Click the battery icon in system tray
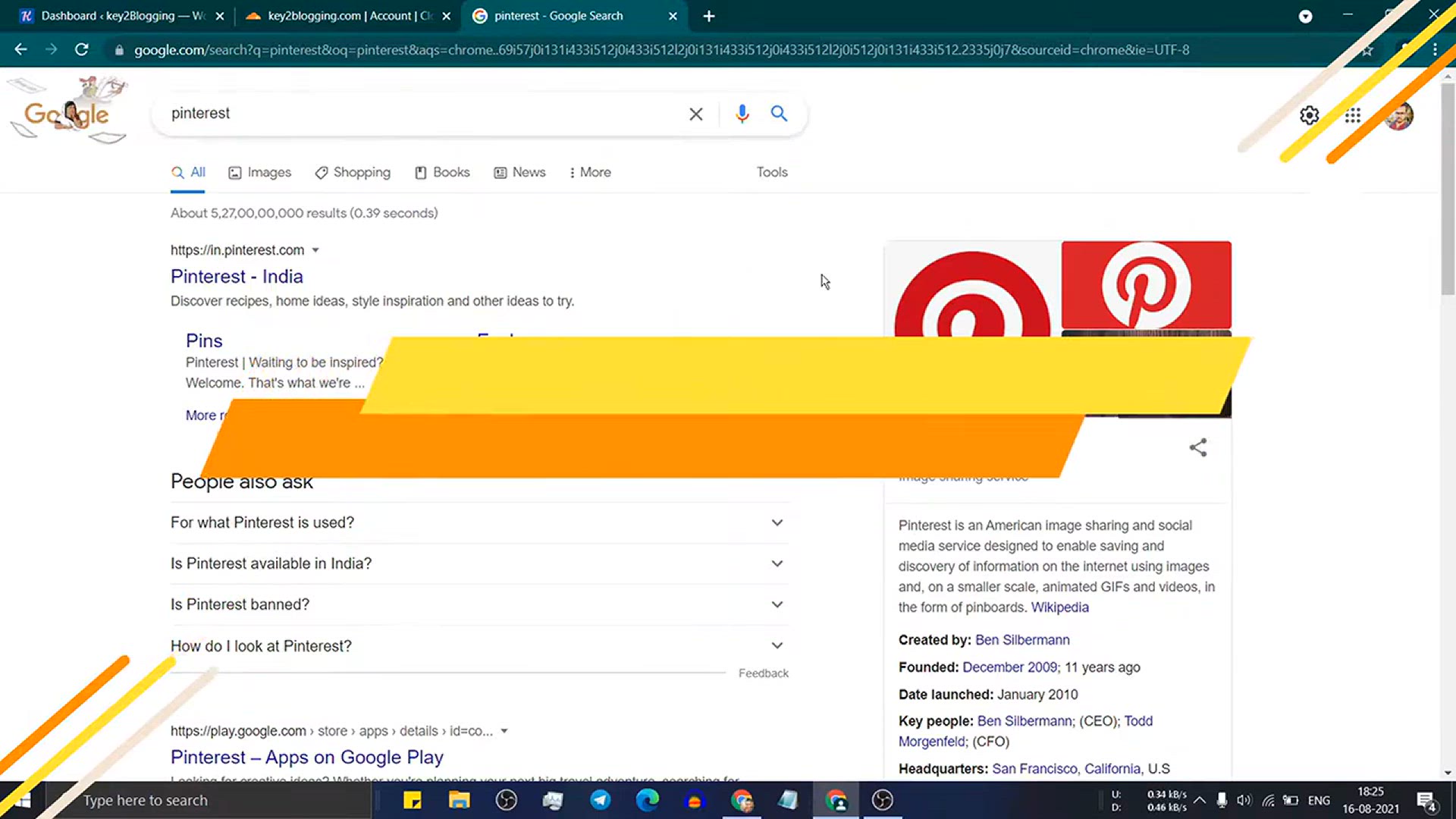The width and height of the screenshot is (1456, 819). click(x=1291, y=800)
